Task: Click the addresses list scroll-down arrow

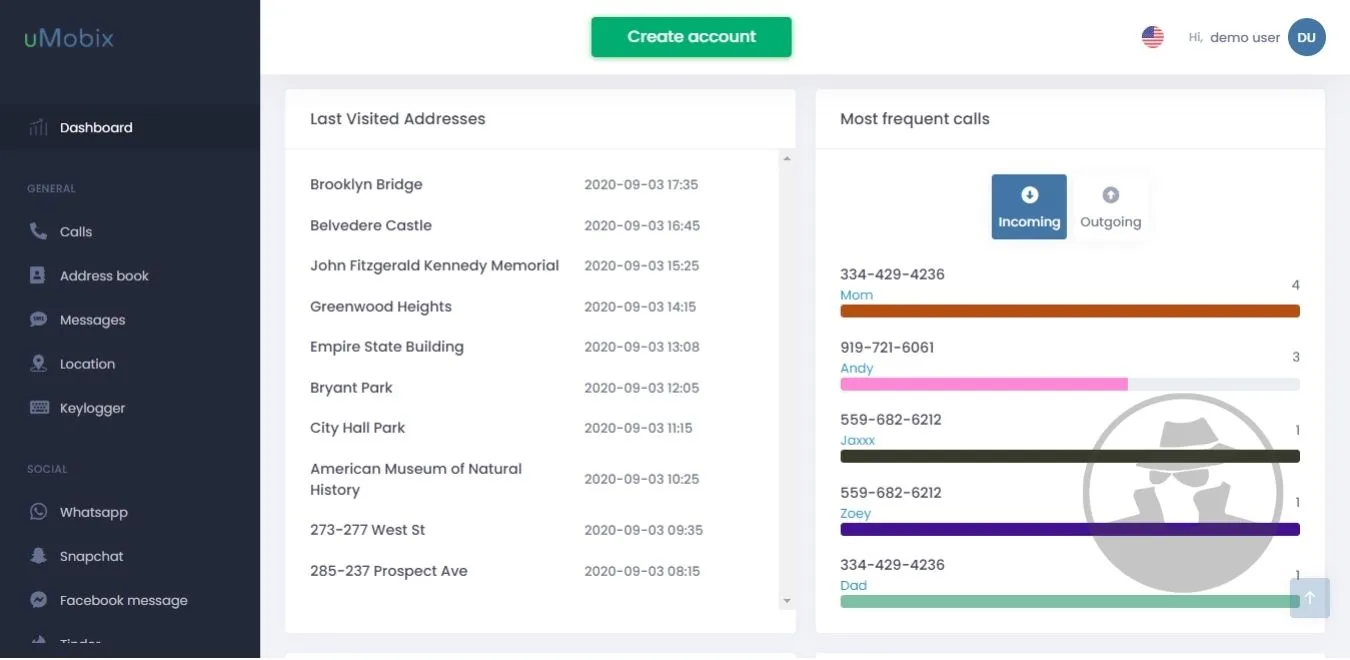Action: (x=787, y=601)
